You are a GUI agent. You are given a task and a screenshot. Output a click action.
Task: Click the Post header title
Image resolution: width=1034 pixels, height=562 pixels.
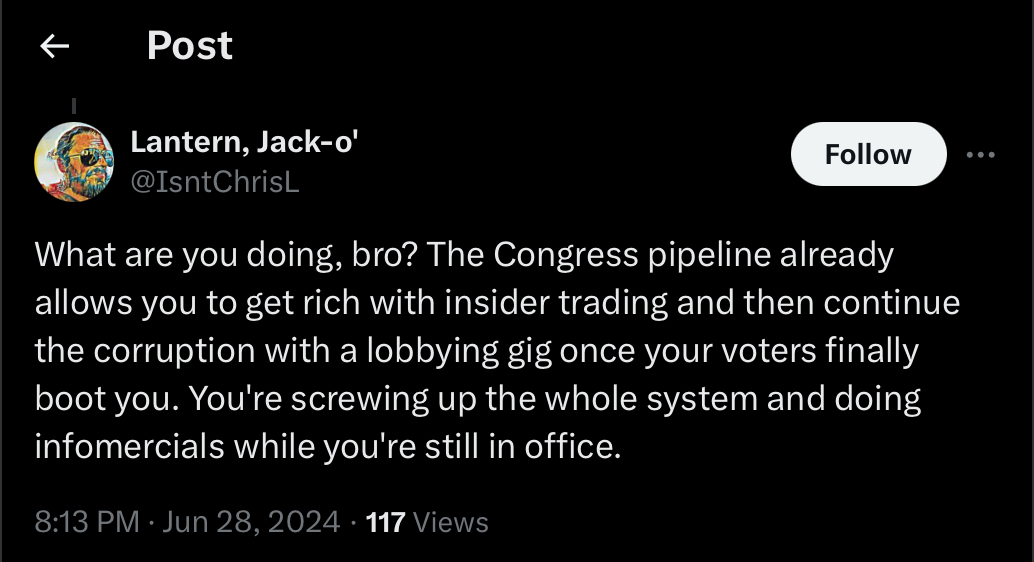click(189, 46)
